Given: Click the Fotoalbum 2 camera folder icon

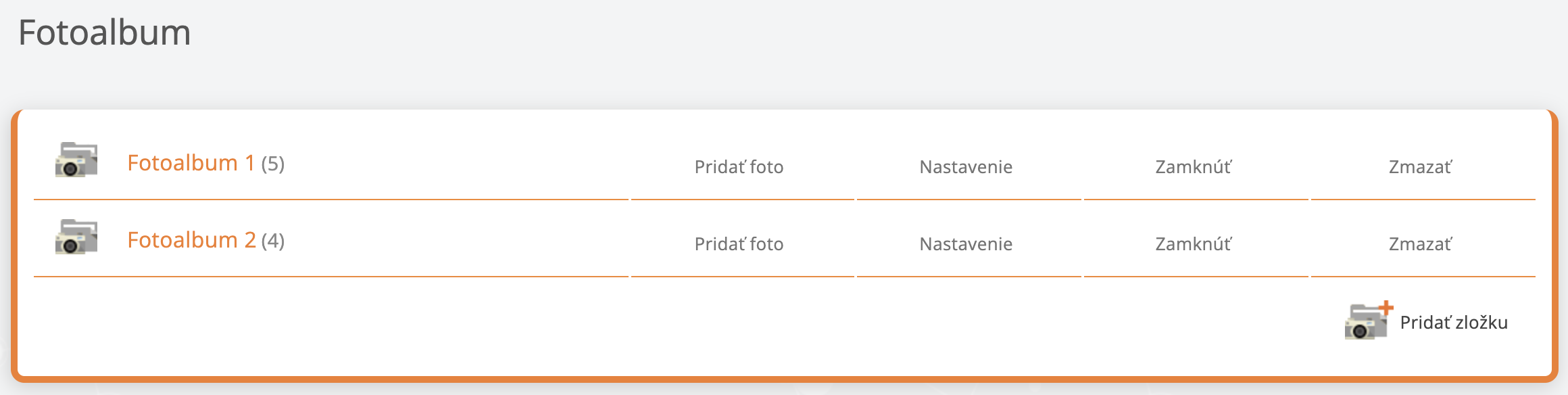Looking at the screenshot, I should (x=76, y=237).
